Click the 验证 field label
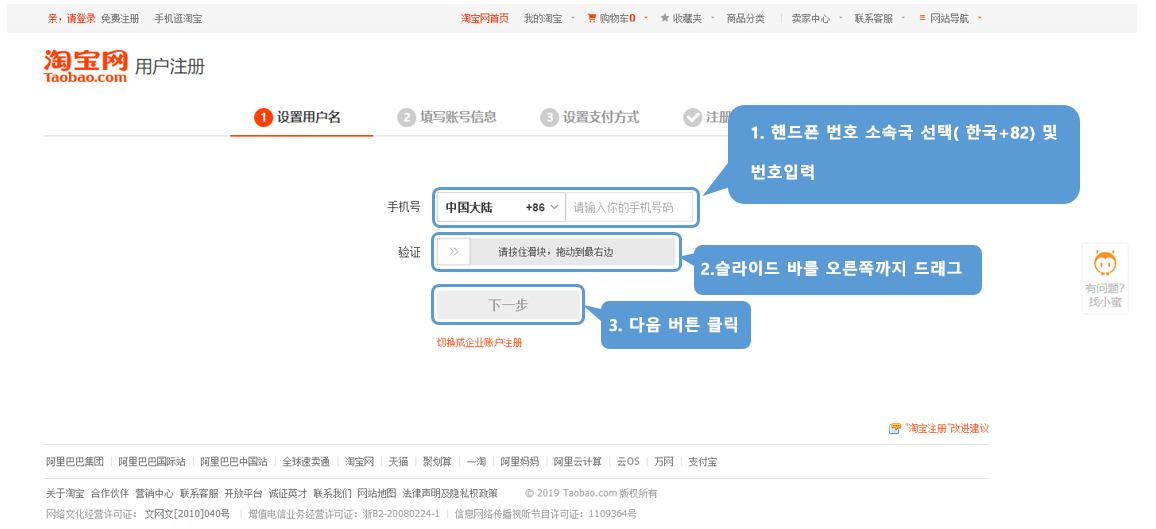 (x=409, y=252)
